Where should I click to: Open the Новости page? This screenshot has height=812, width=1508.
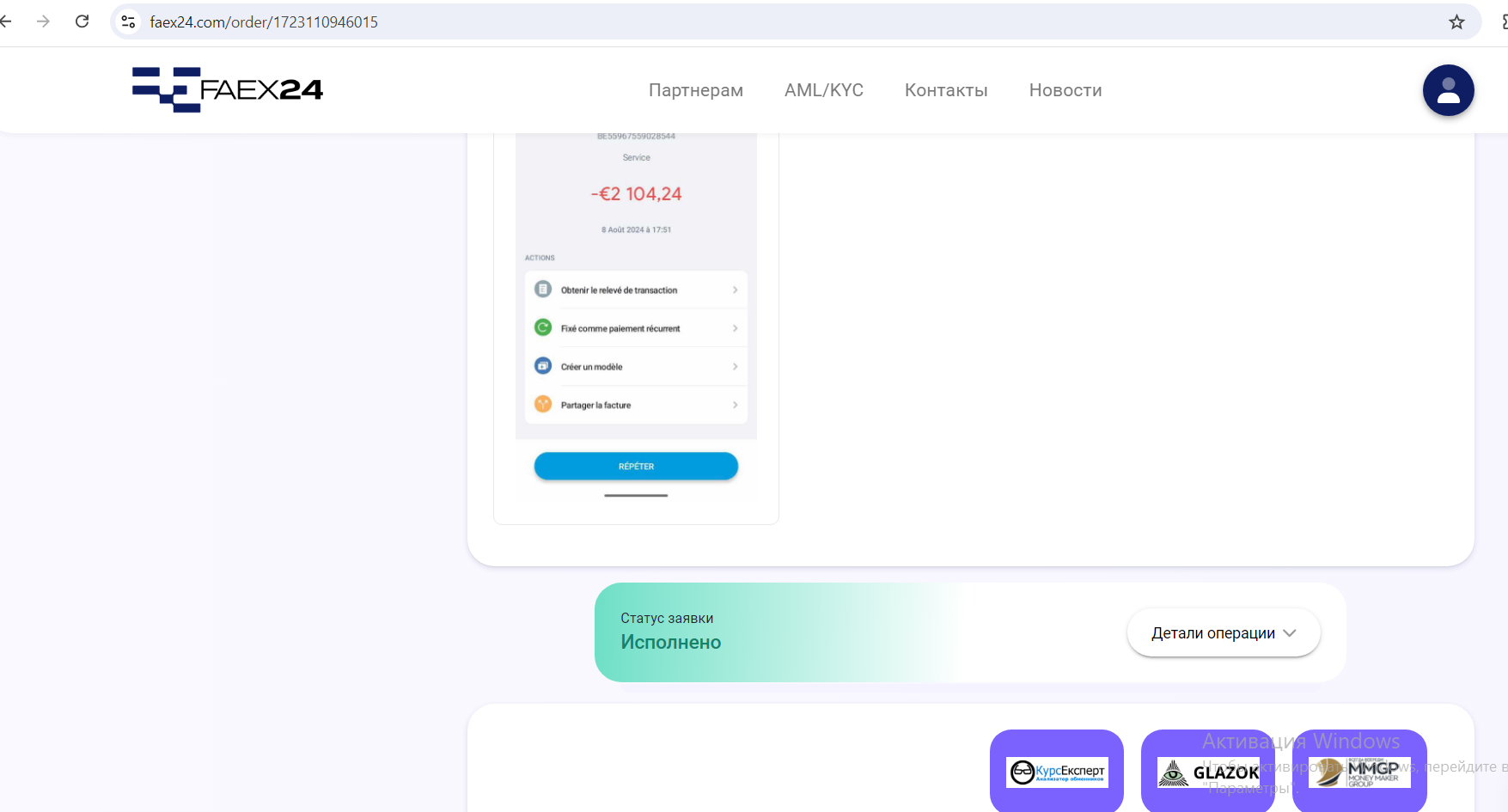pyautogui.click(x=1065, y=90)
